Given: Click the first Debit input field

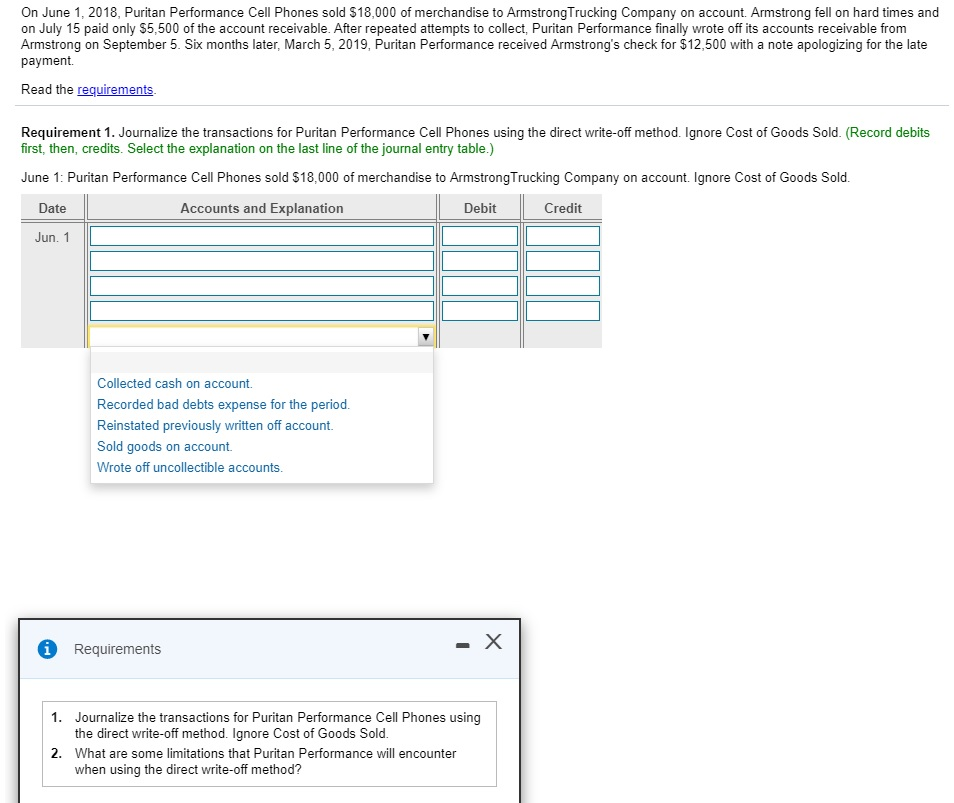Looking at the screenshot, I should [479, 235].
